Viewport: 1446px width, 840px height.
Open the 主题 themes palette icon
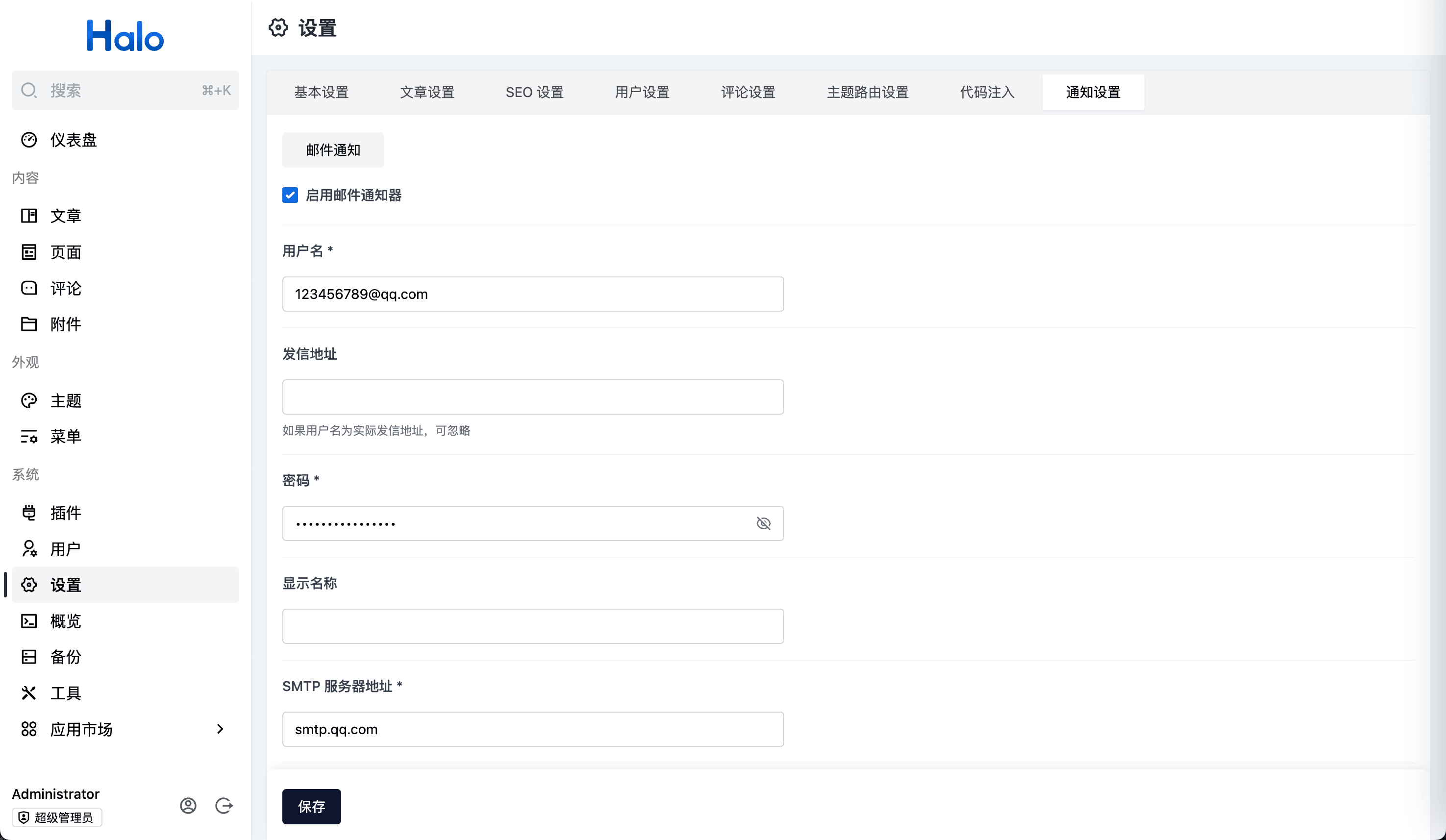click(x=29, y=400)
